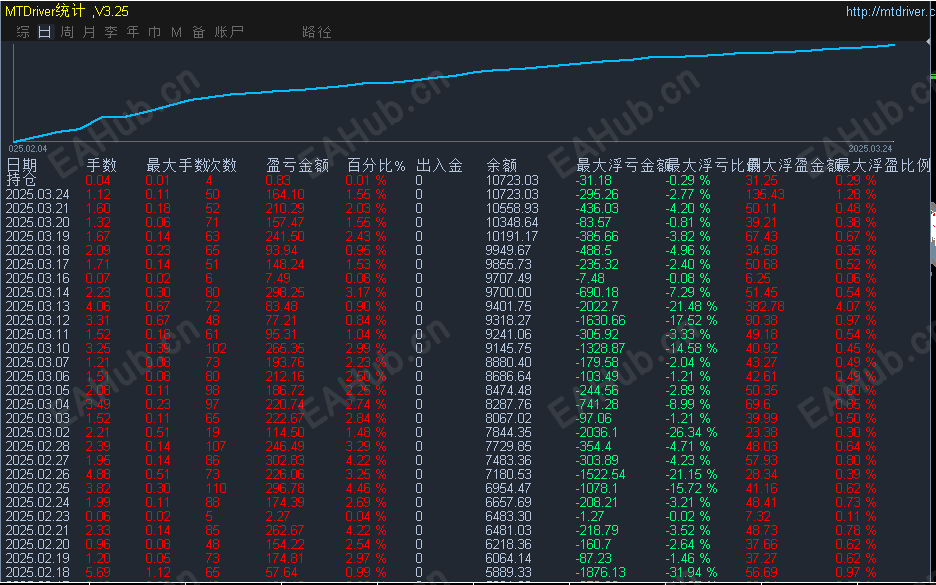Viewport: 936px width, 585px height.
Task: Click the blue equity curve line
Action: pyautogui.click(x=454, y=75)
